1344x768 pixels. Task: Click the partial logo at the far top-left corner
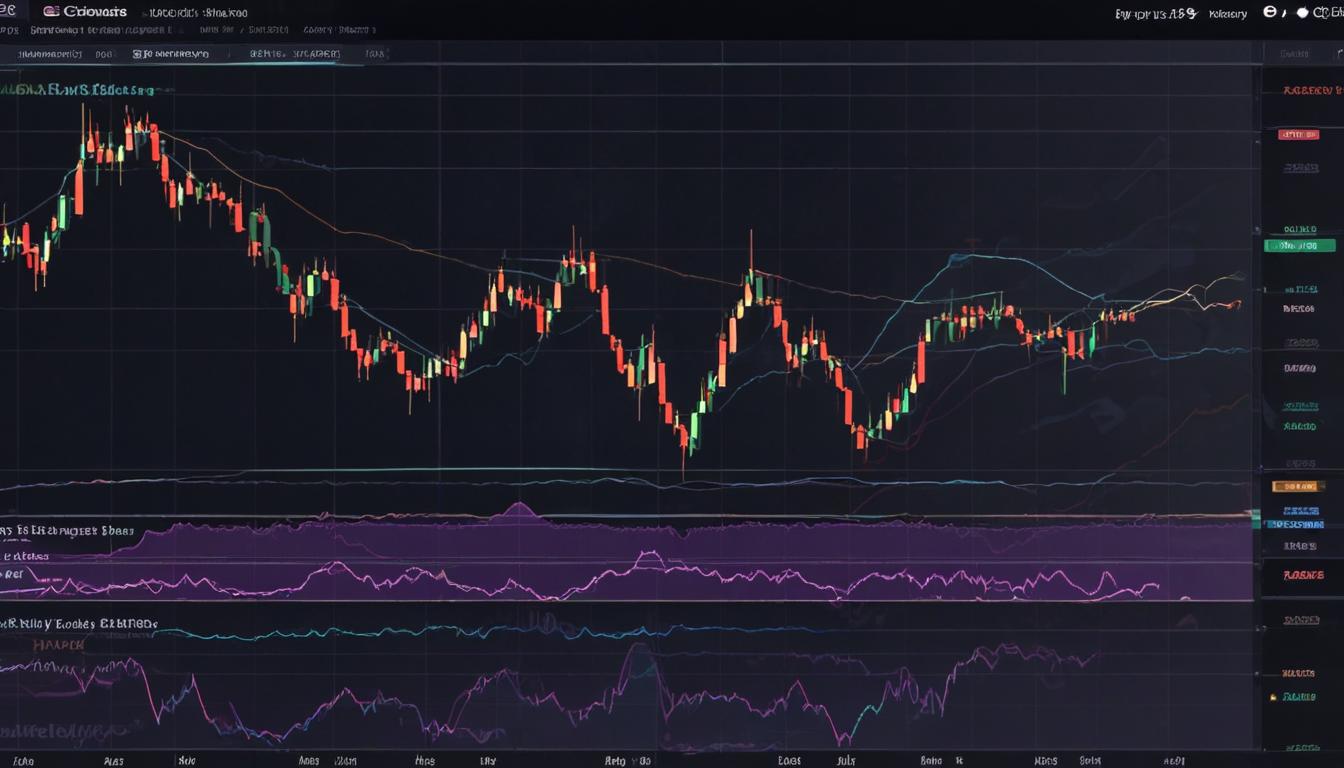point(8,11)
